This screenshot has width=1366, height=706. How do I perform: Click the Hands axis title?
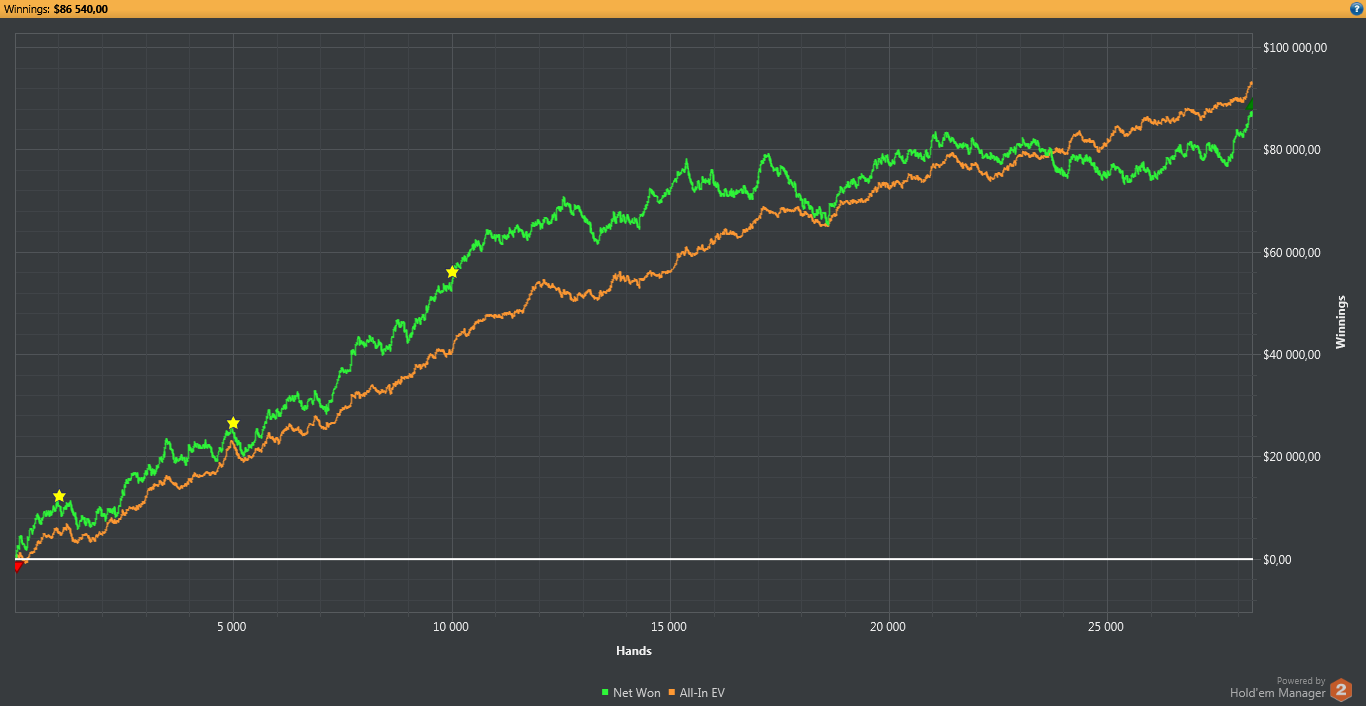634,651
